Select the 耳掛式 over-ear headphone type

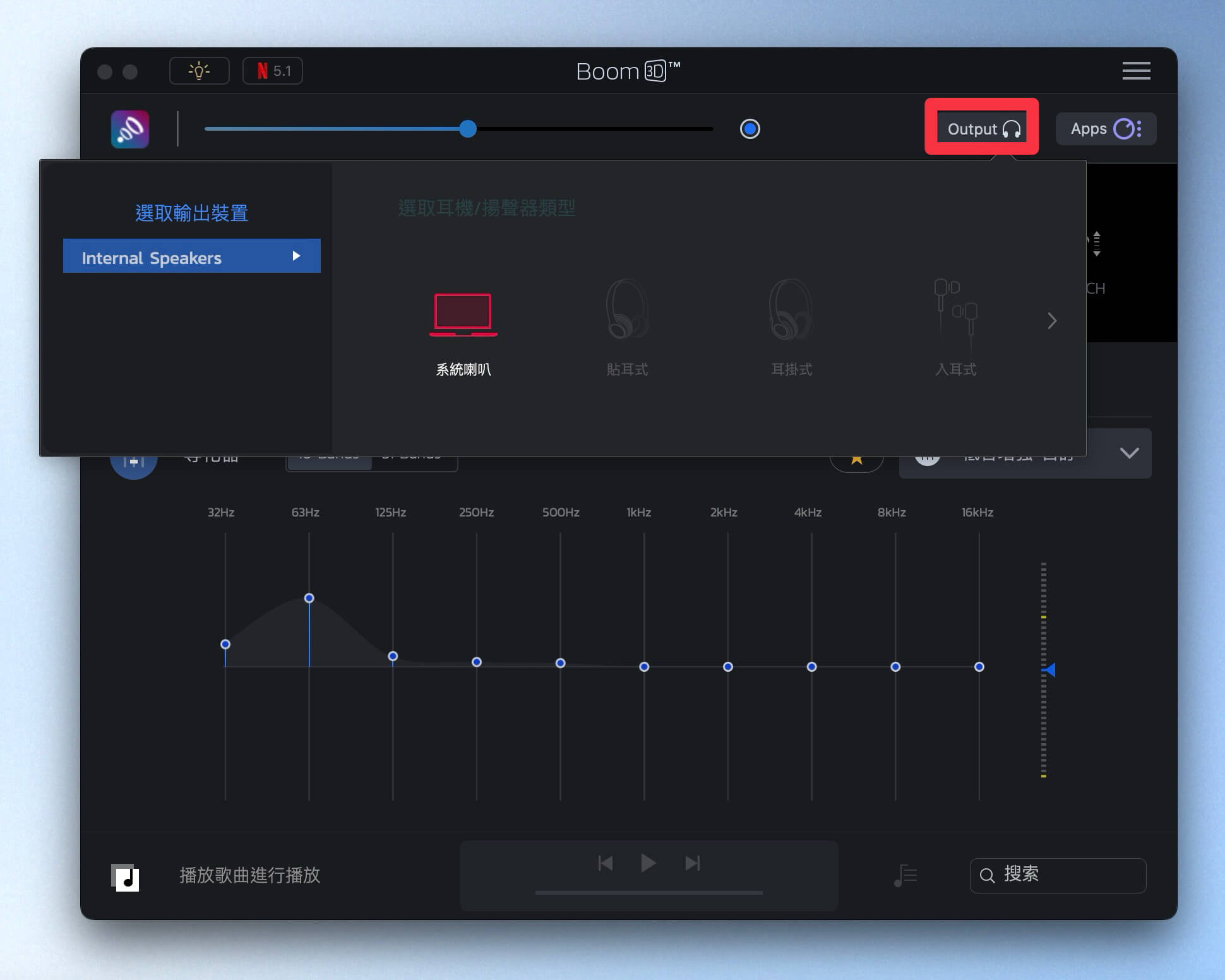pyautogui.click(x=791, y=311)
